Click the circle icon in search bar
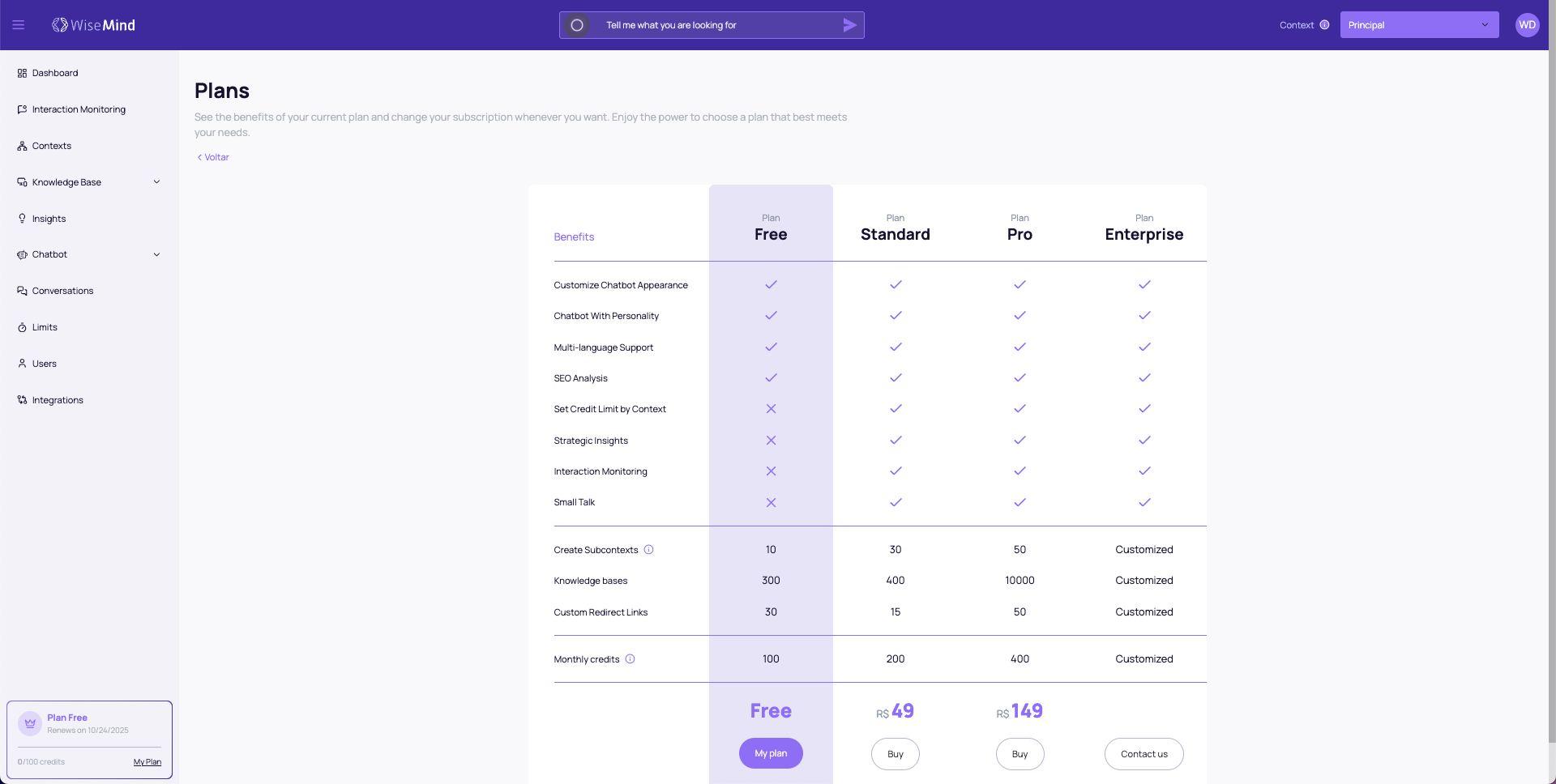 577,25
